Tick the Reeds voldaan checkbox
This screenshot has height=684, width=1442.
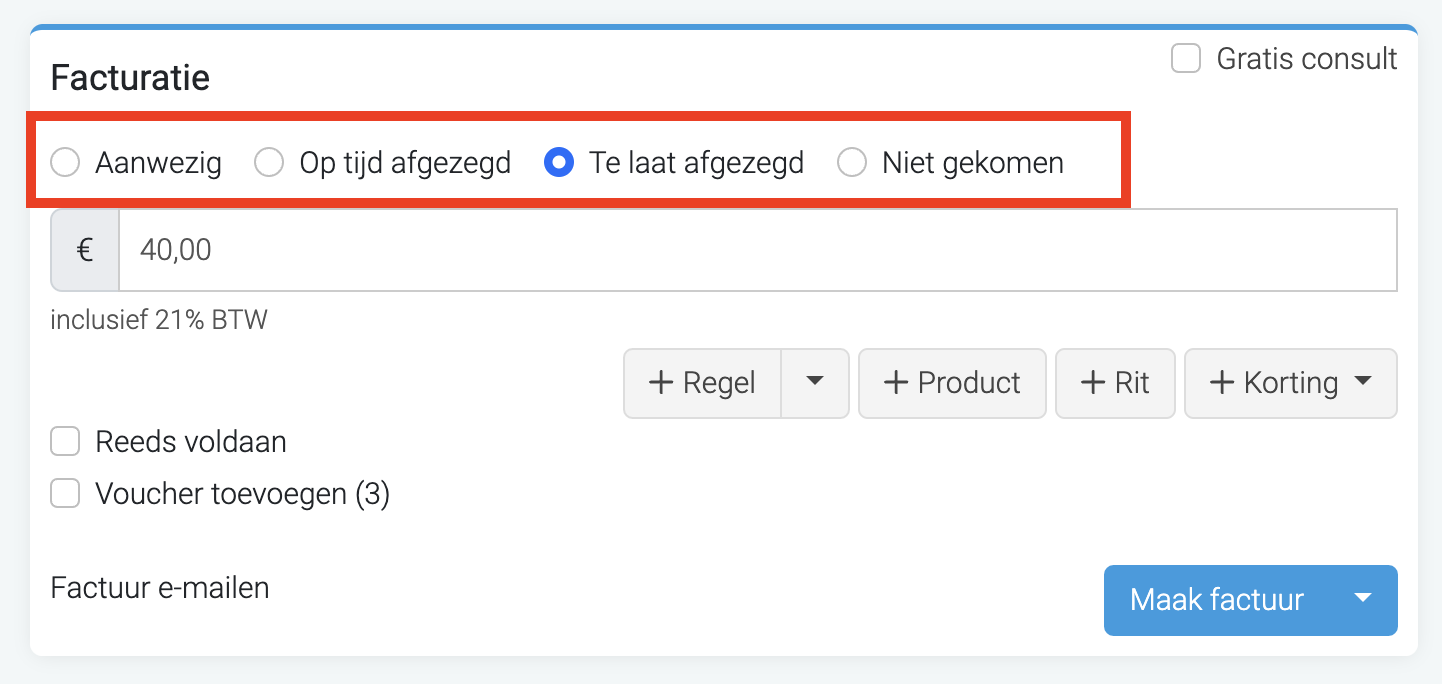click(66, 441)
